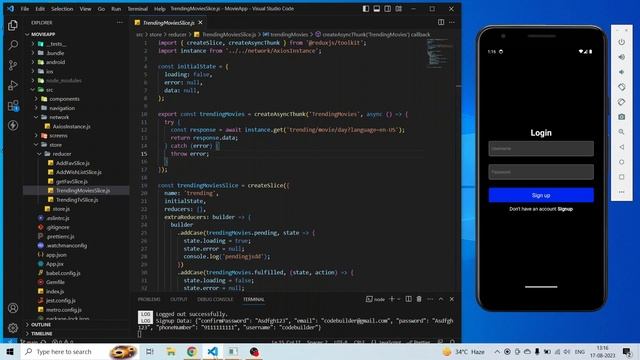
Task: Click the Username input field
Action: [x=541, y=149]
